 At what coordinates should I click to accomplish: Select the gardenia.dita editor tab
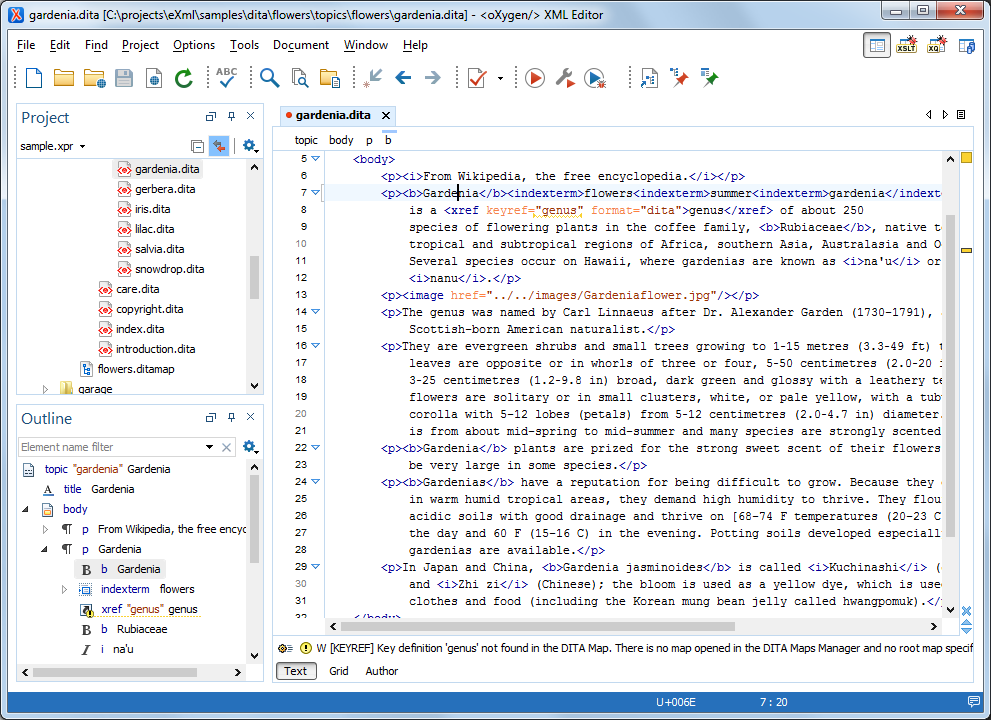tap(332, 115)
